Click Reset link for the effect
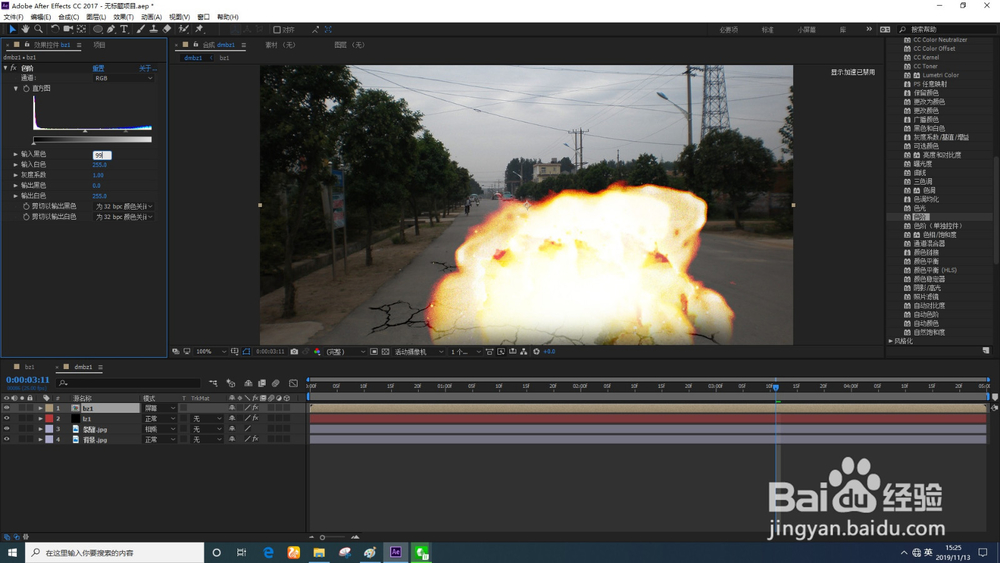This screenshot has height=563, width=1000. pos(98,68)
